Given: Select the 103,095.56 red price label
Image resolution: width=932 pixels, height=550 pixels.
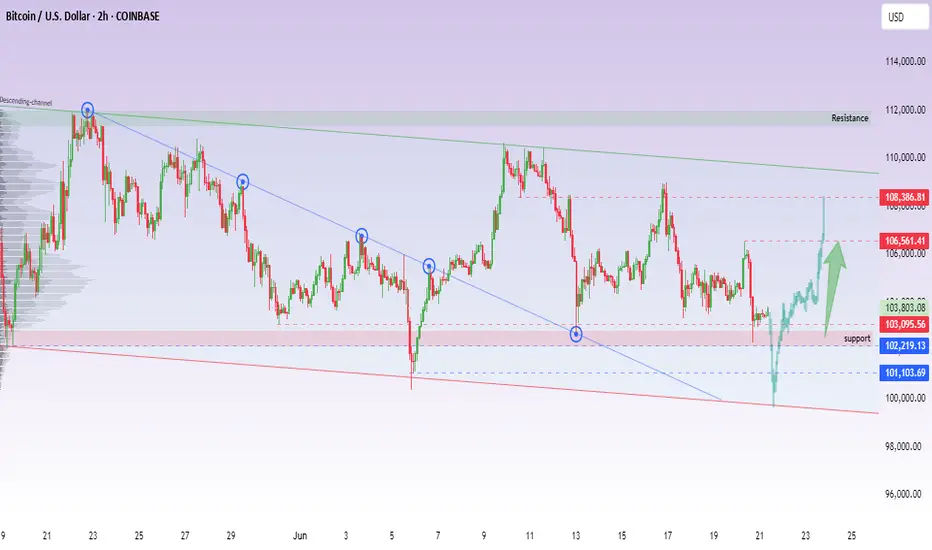Looking at the screenshot, I should [904, 324].
